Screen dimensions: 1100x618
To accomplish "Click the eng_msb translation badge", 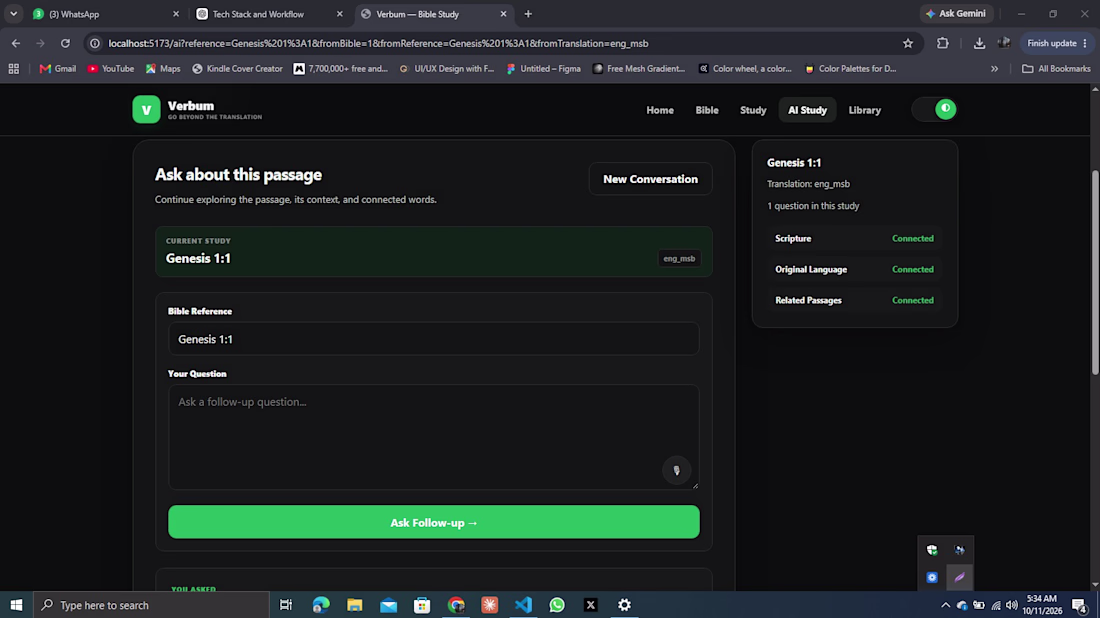I will [x=679, y=259].
